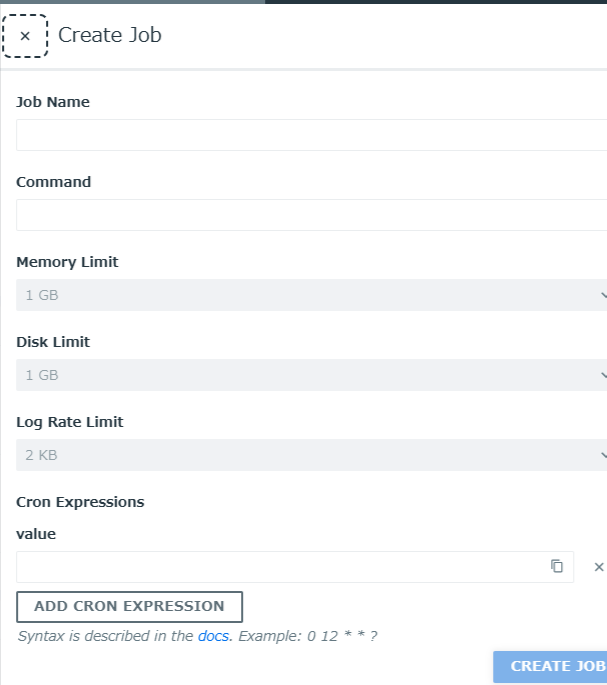Click the Log Rate Limit label
This screenshot has height=685, width=607.
pyautogui.click(x=70, y=422)
